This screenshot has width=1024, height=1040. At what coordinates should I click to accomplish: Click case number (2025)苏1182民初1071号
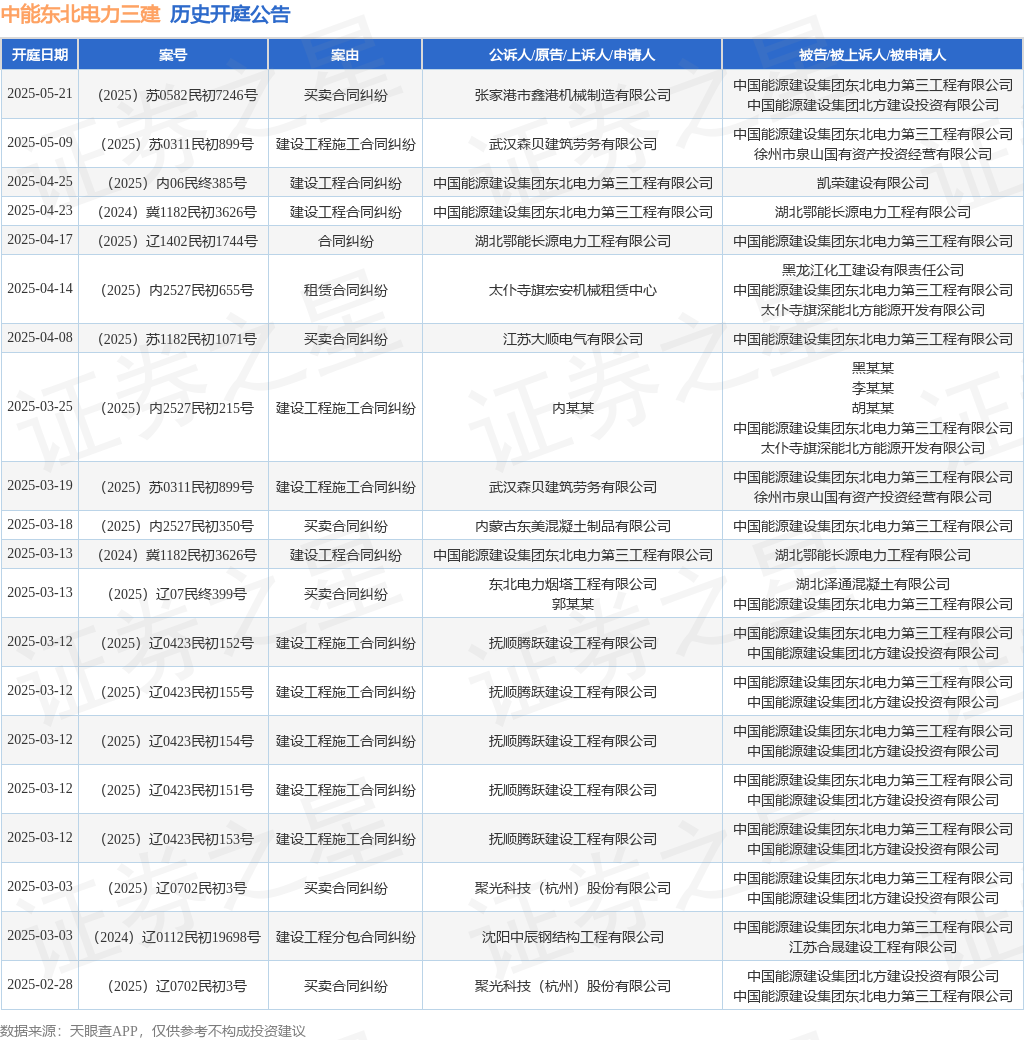click(x=177, y=339)
